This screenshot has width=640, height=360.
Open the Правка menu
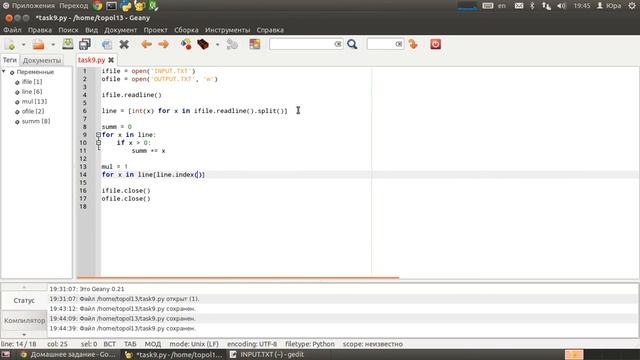point(40,30)
